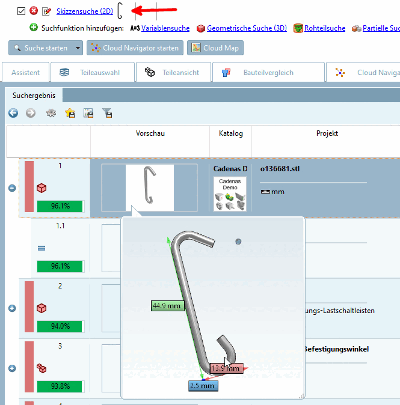The width and height of the screenshot is (400, 405).
Task: Open the results settings gear icon
Action: pos(51,113)
